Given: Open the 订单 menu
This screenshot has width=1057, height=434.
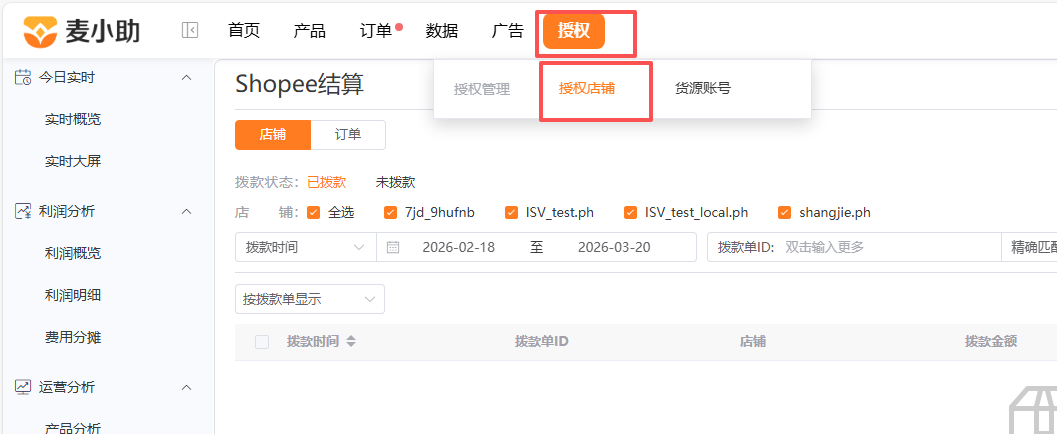Looking at the screenshot, I should (x=375, y=30).
